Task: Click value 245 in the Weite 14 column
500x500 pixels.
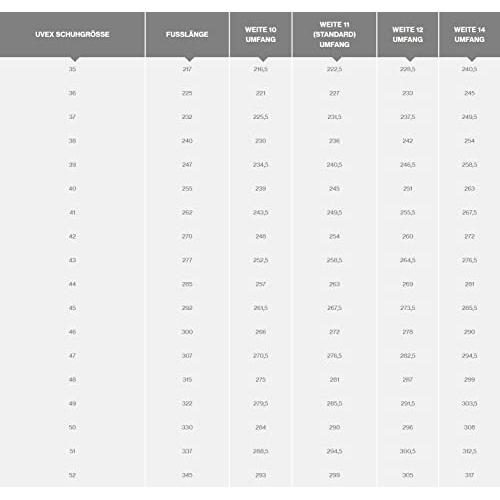Action: (x=469, y=93)
